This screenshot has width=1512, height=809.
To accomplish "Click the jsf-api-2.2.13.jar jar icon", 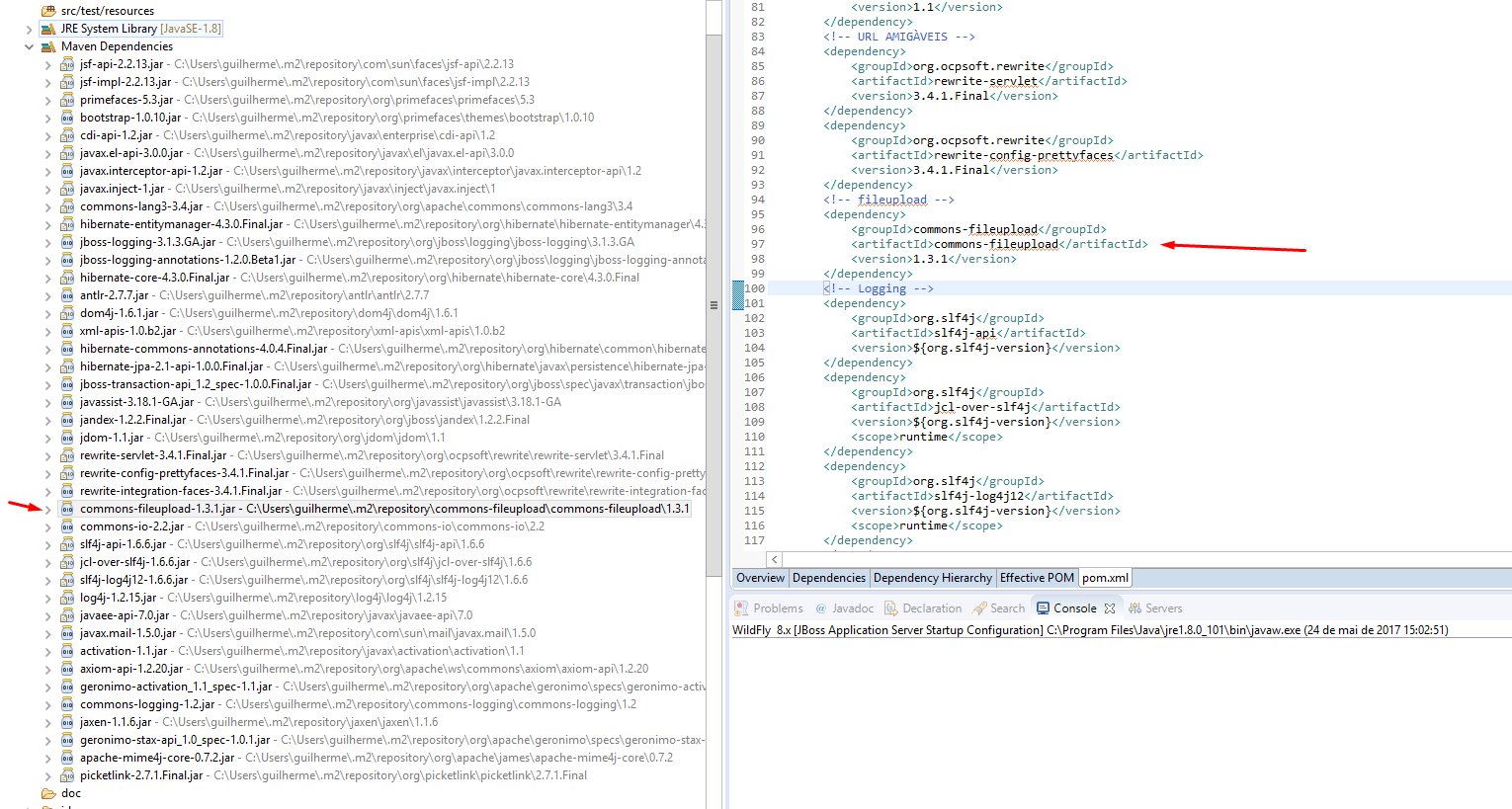I will click(67, 64).
